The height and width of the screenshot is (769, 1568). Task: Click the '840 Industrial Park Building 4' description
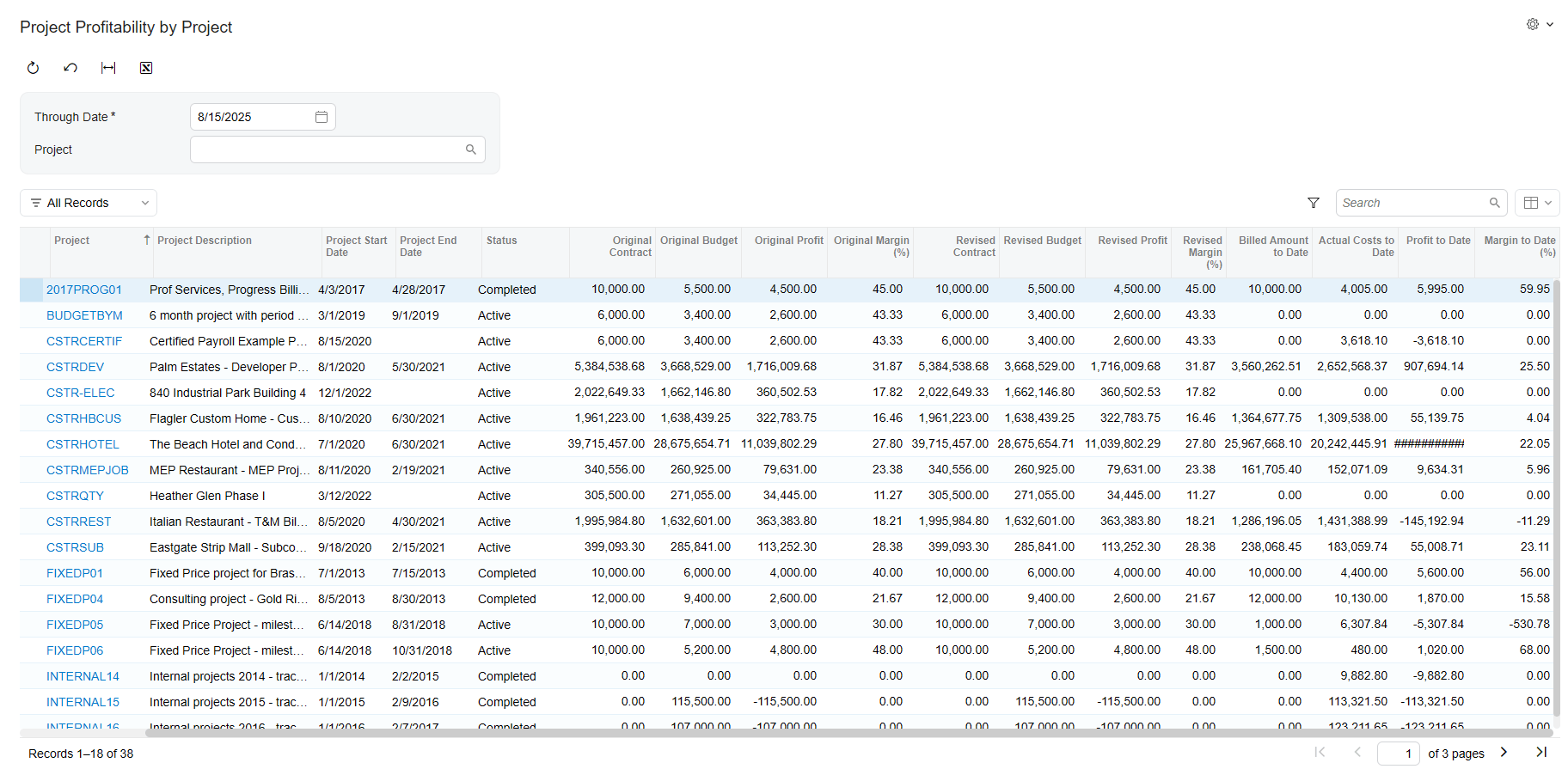click(228, 393)
